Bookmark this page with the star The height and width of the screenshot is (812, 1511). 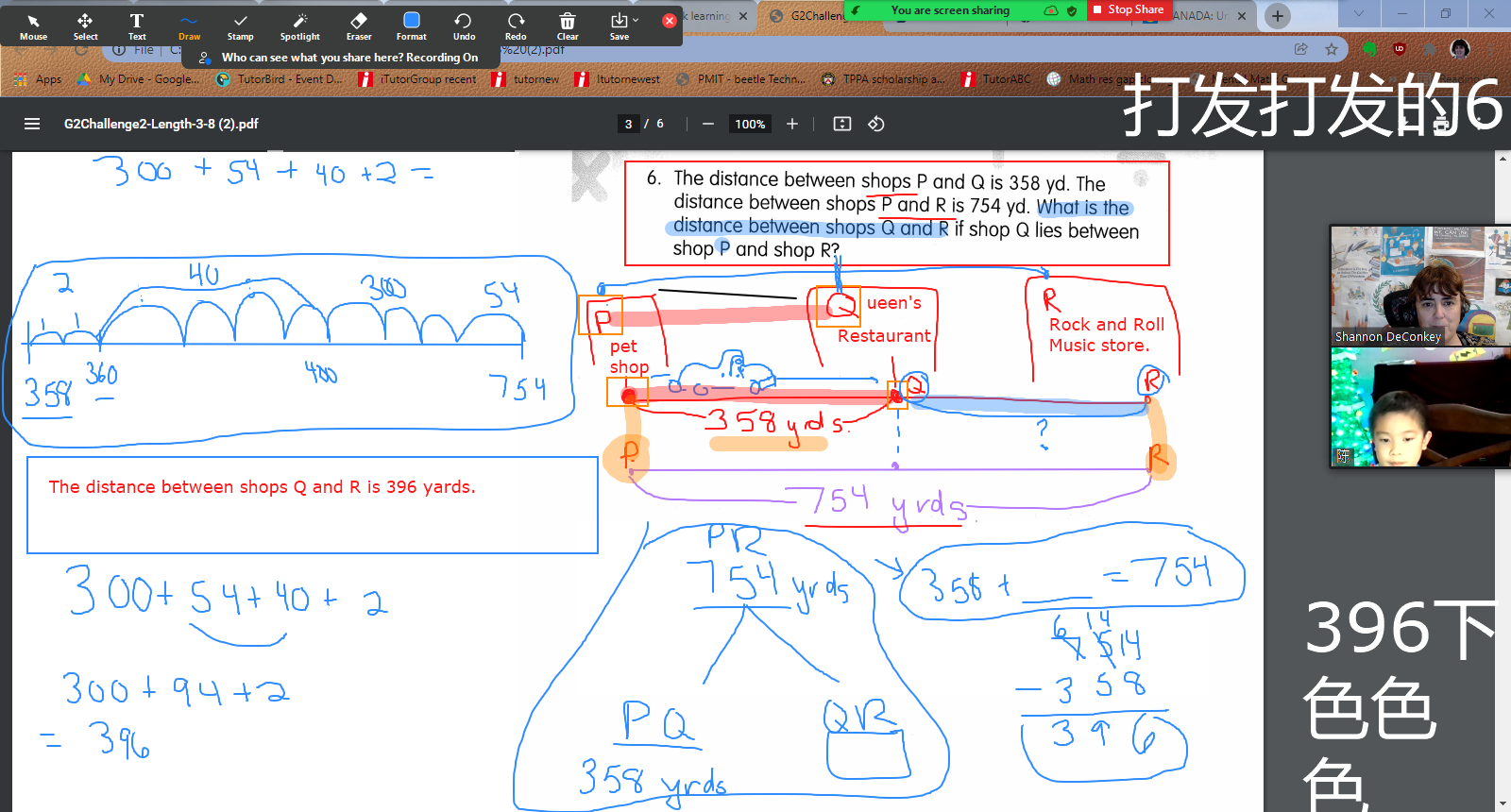[1332, 49]
